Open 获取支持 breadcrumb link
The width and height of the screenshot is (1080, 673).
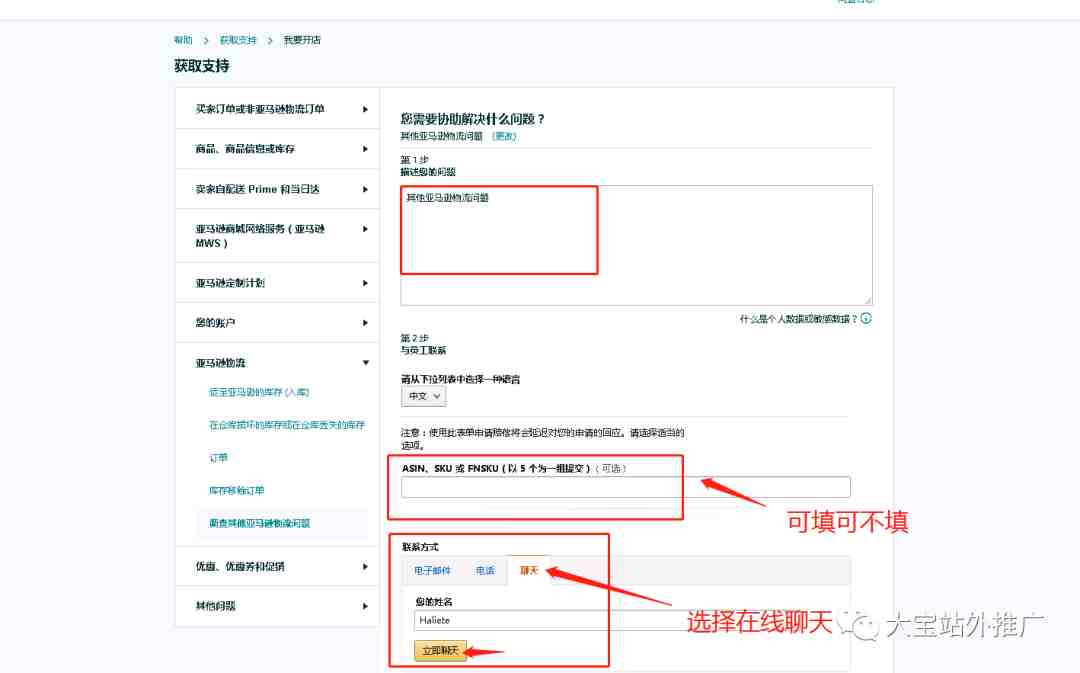point(238,40)
